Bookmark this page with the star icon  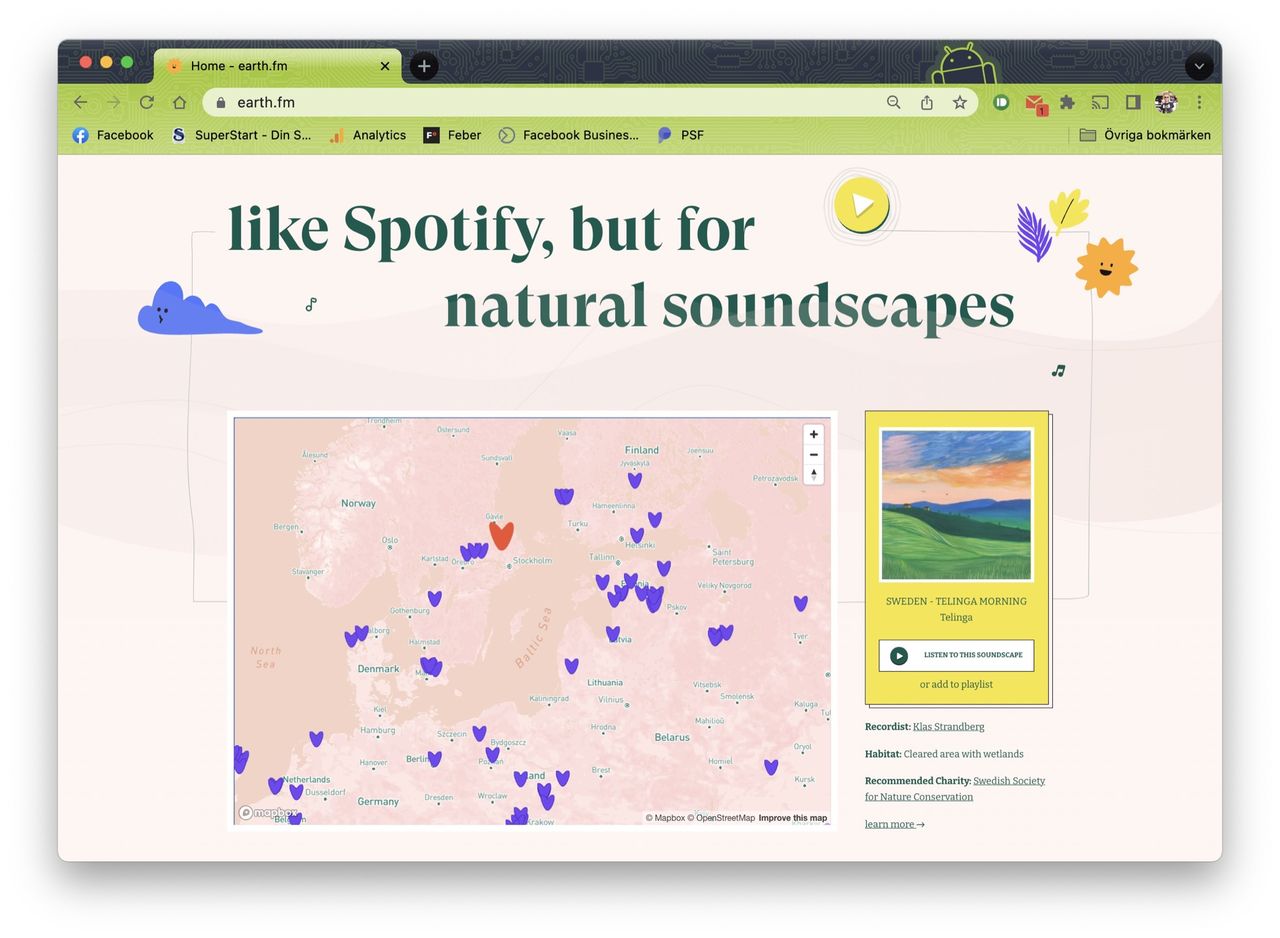(959, 102)
